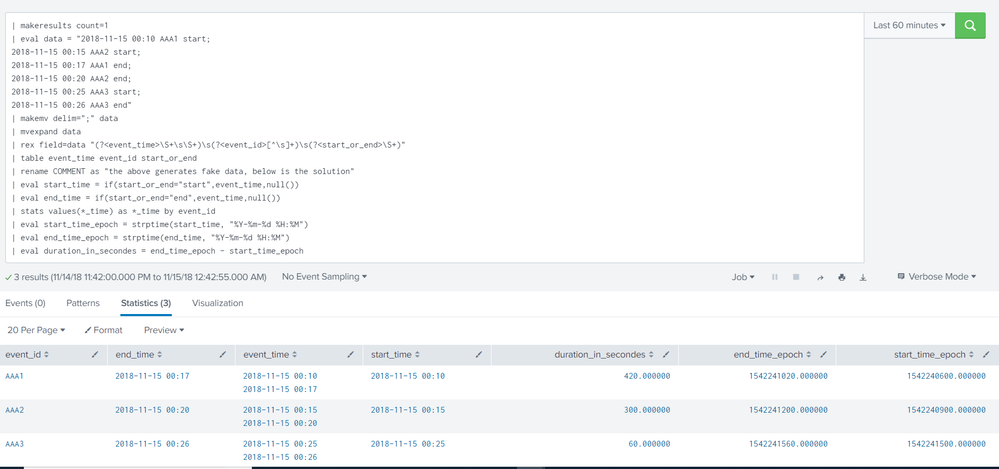
Task: Pause the running search job
Action: tap(775, 277)
